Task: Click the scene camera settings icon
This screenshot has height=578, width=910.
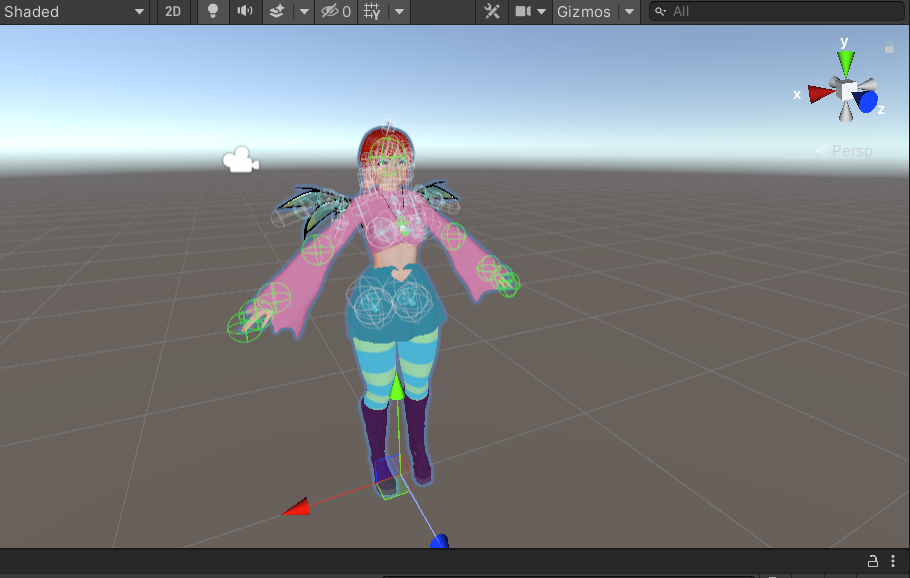Action: point(523,11)
